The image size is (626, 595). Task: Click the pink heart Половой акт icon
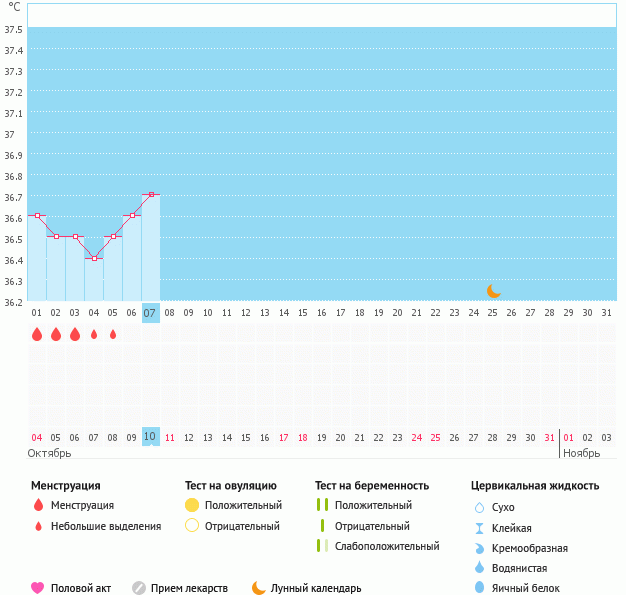click(x=38, y=588)
